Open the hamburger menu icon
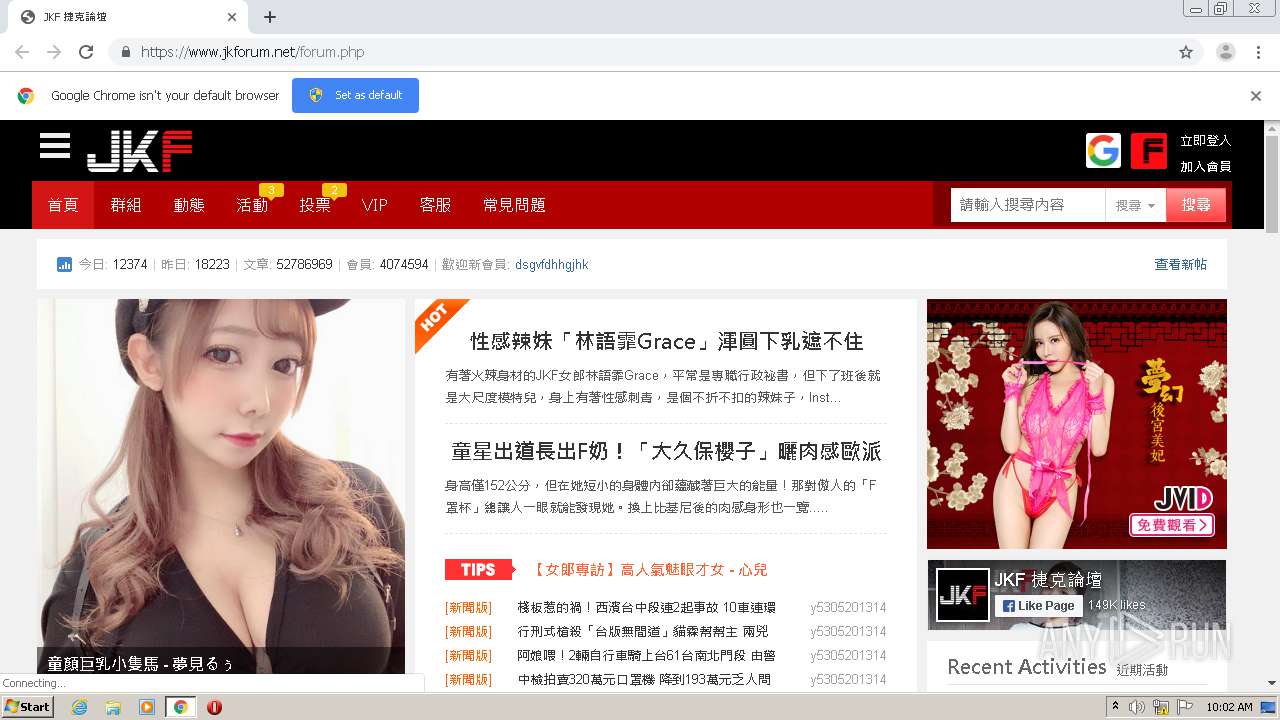Screen dimensions: 1280x720 click(55, 146)
